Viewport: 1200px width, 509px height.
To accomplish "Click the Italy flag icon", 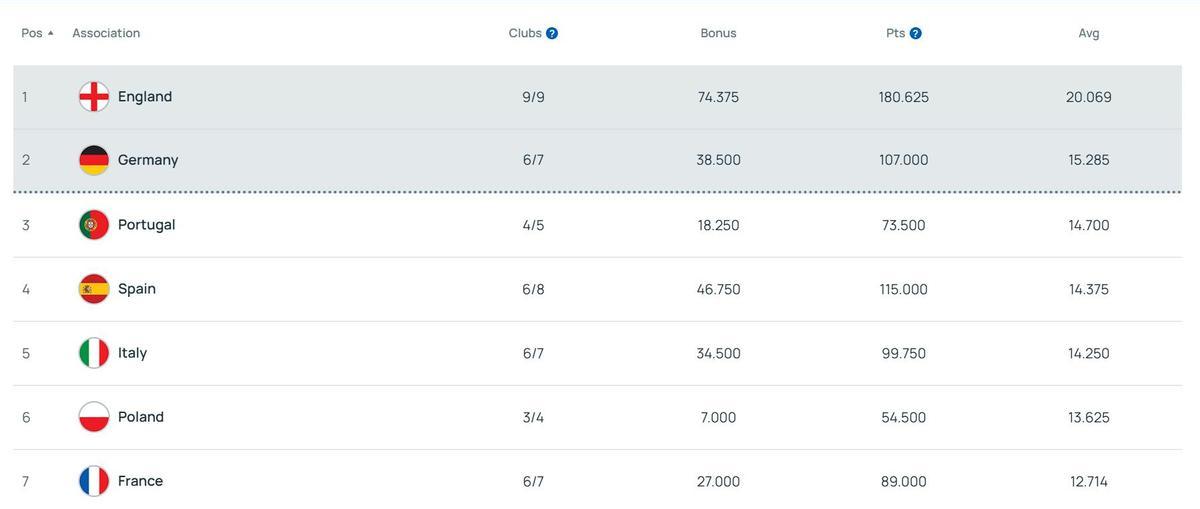I will coord(94,353).
